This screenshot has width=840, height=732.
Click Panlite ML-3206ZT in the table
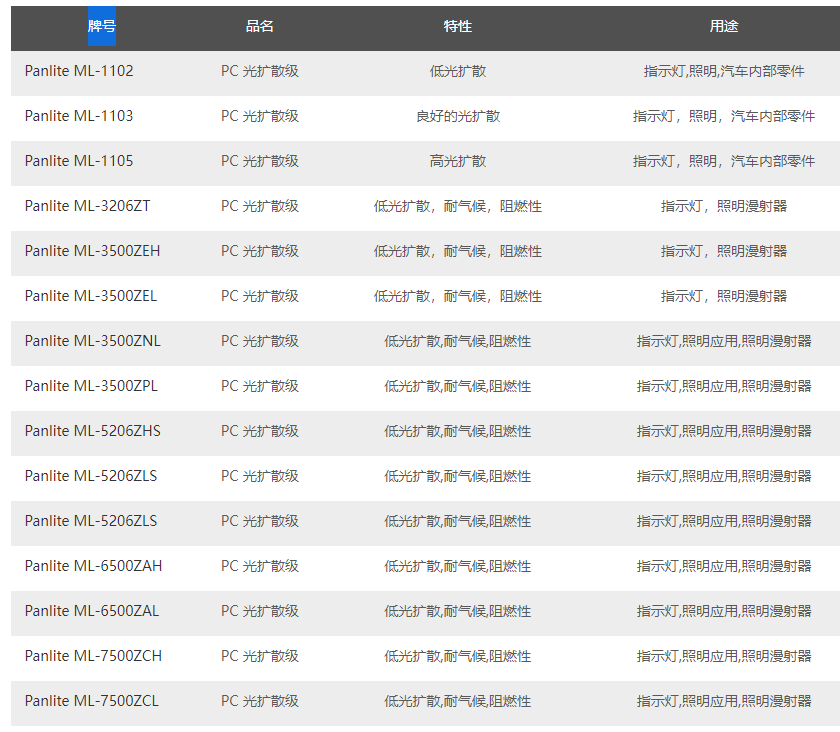[x=88, y=206]
